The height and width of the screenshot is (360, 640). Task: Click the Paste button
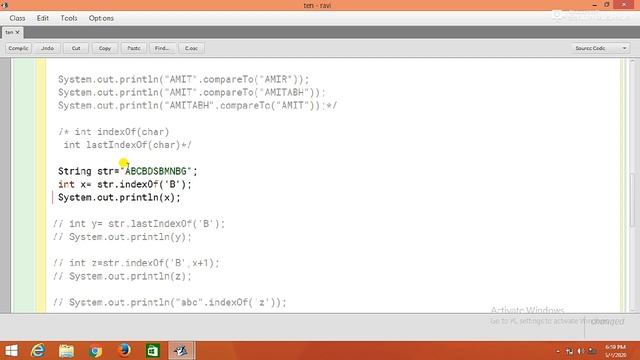(133, 48)
